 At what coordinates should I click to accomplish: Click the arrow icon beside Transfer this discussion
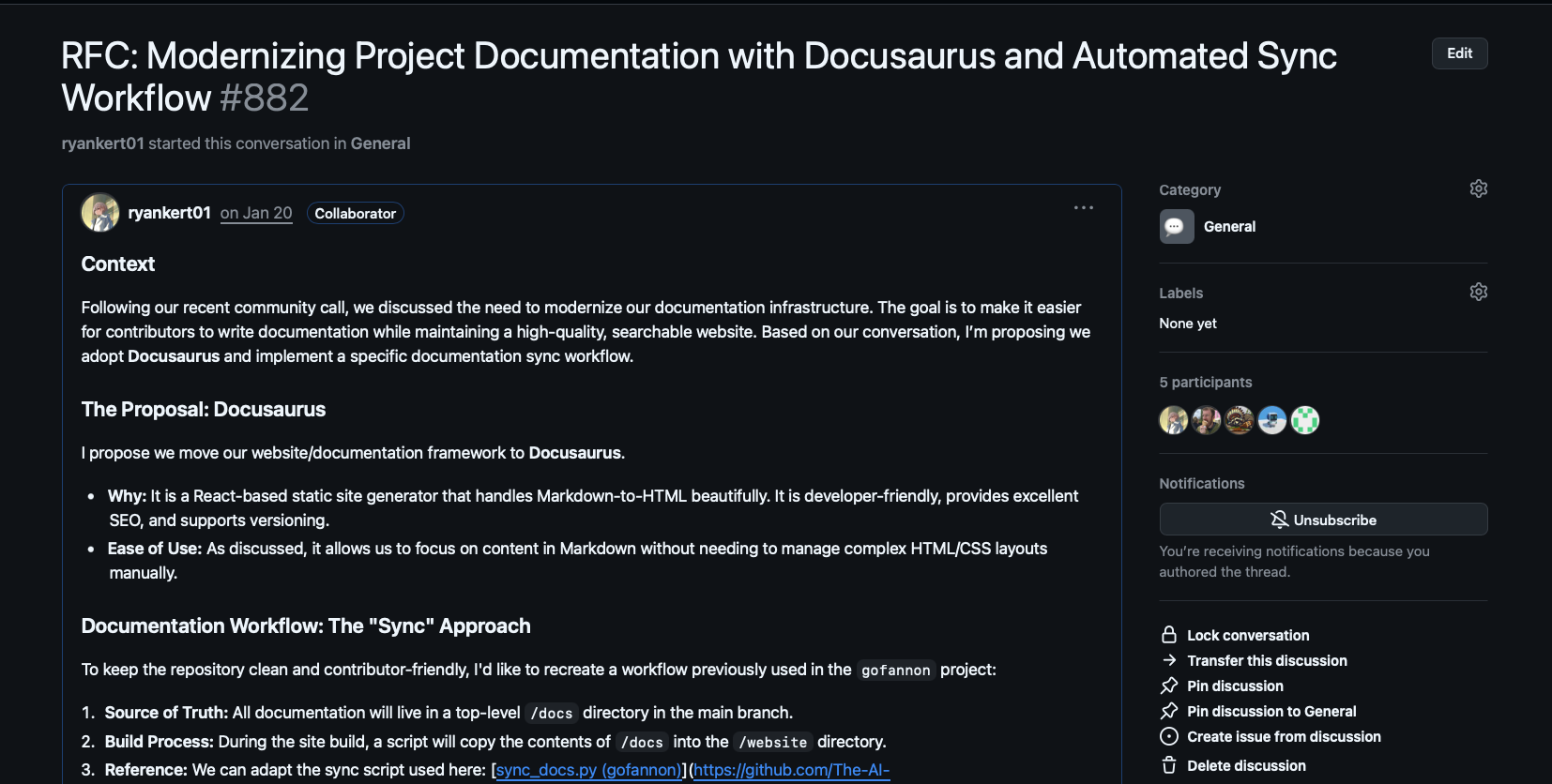click(1169, 660)
